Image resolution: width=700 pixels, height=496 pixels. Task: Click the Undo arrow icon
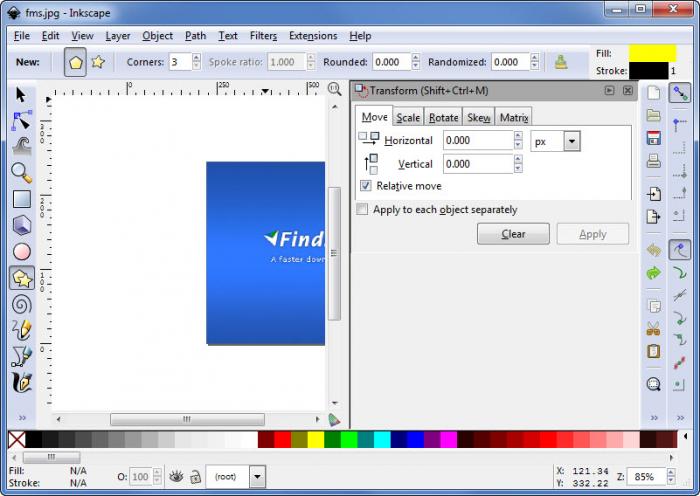654,250
